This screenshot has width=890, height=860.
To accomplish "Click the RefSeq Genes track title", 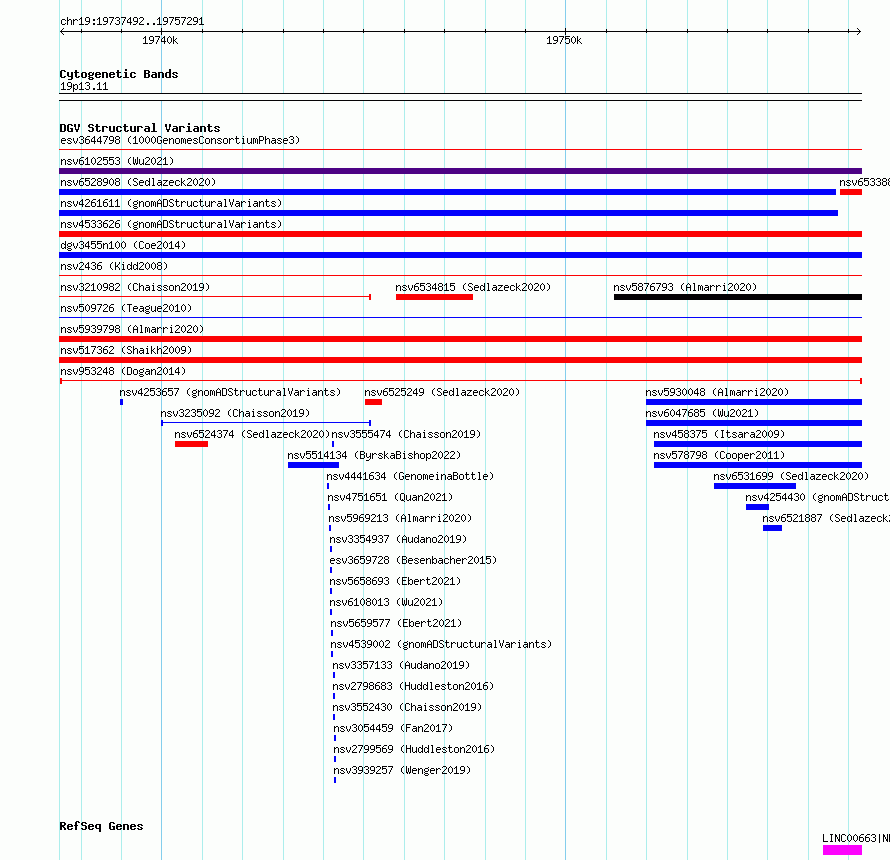I will pos(102,826).
